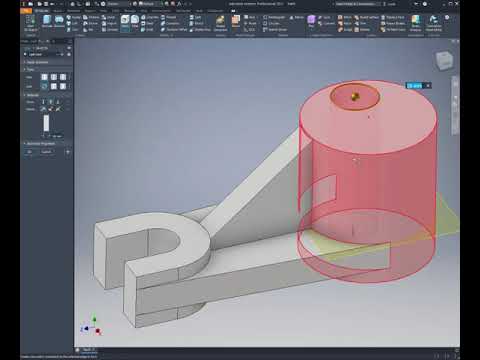Open the appearance dropdown in title bar
This screenshot has width=480, height=360.
tap(149, 4)
